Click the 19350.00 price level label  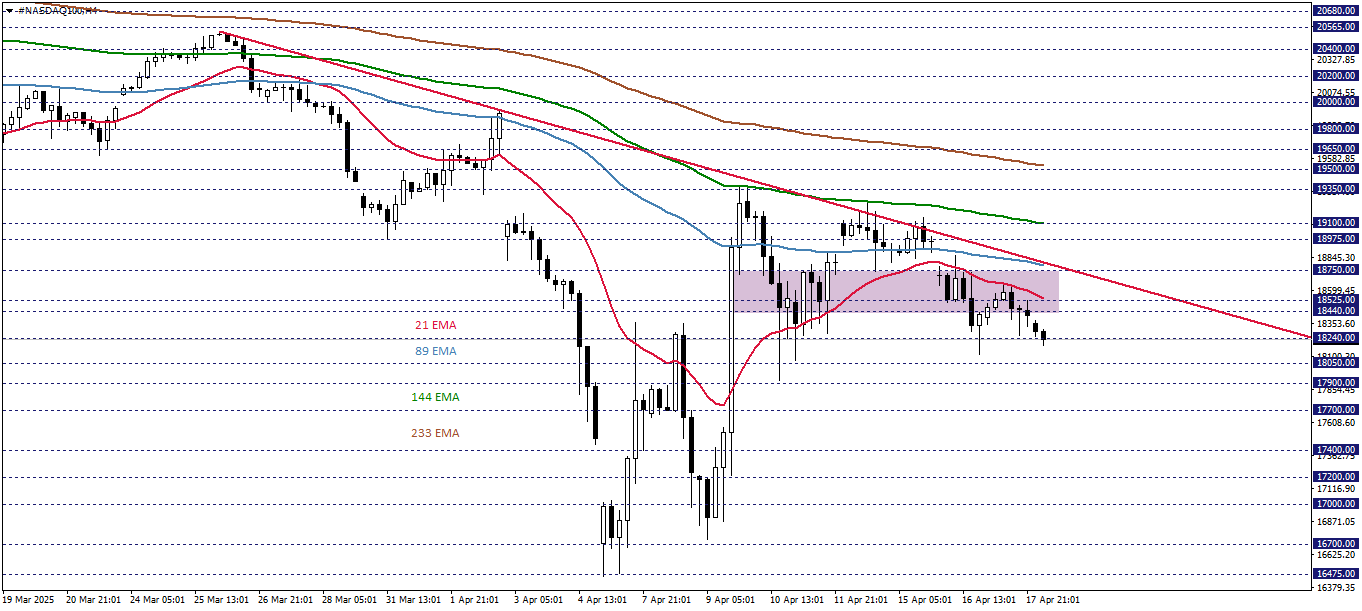(x=1336, y=188)
